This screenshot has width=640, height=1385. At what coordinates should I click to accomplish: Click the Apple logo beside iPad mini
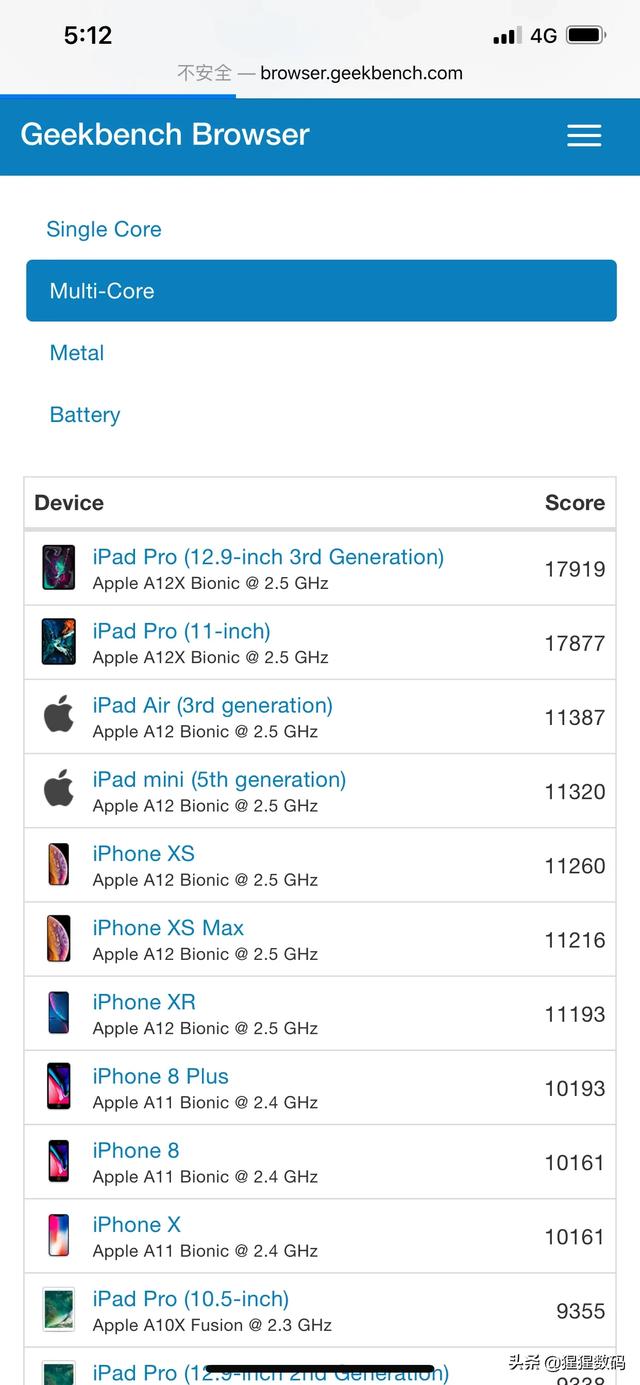pyautogui.click(x=59, y=790)
